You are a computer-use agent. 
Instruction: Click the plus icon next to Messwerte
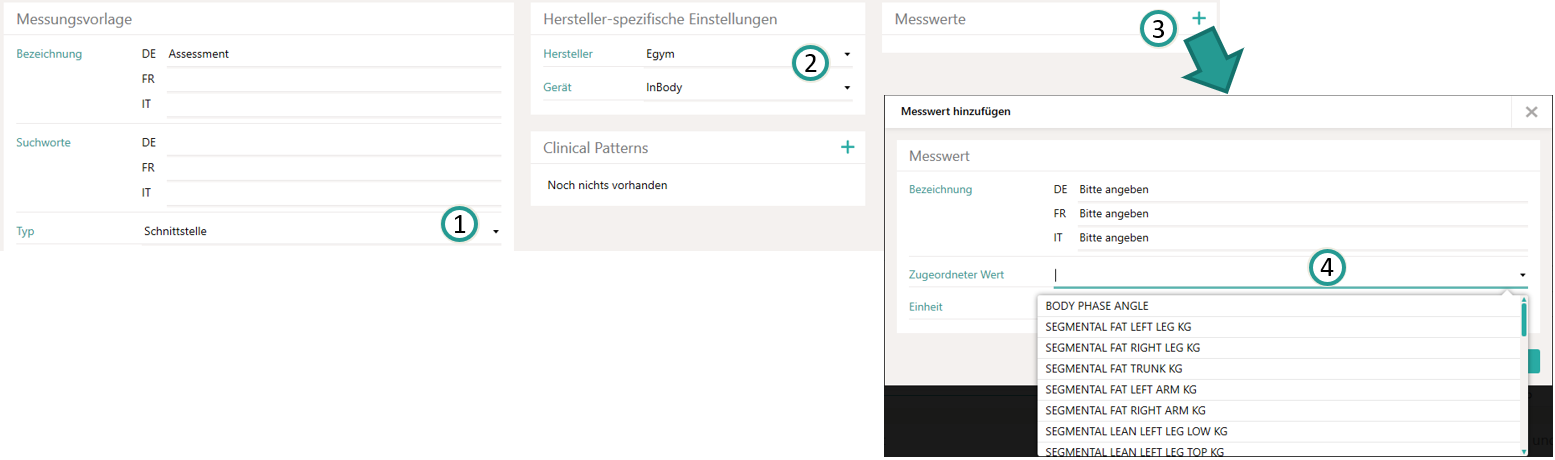pos(1199,18)
